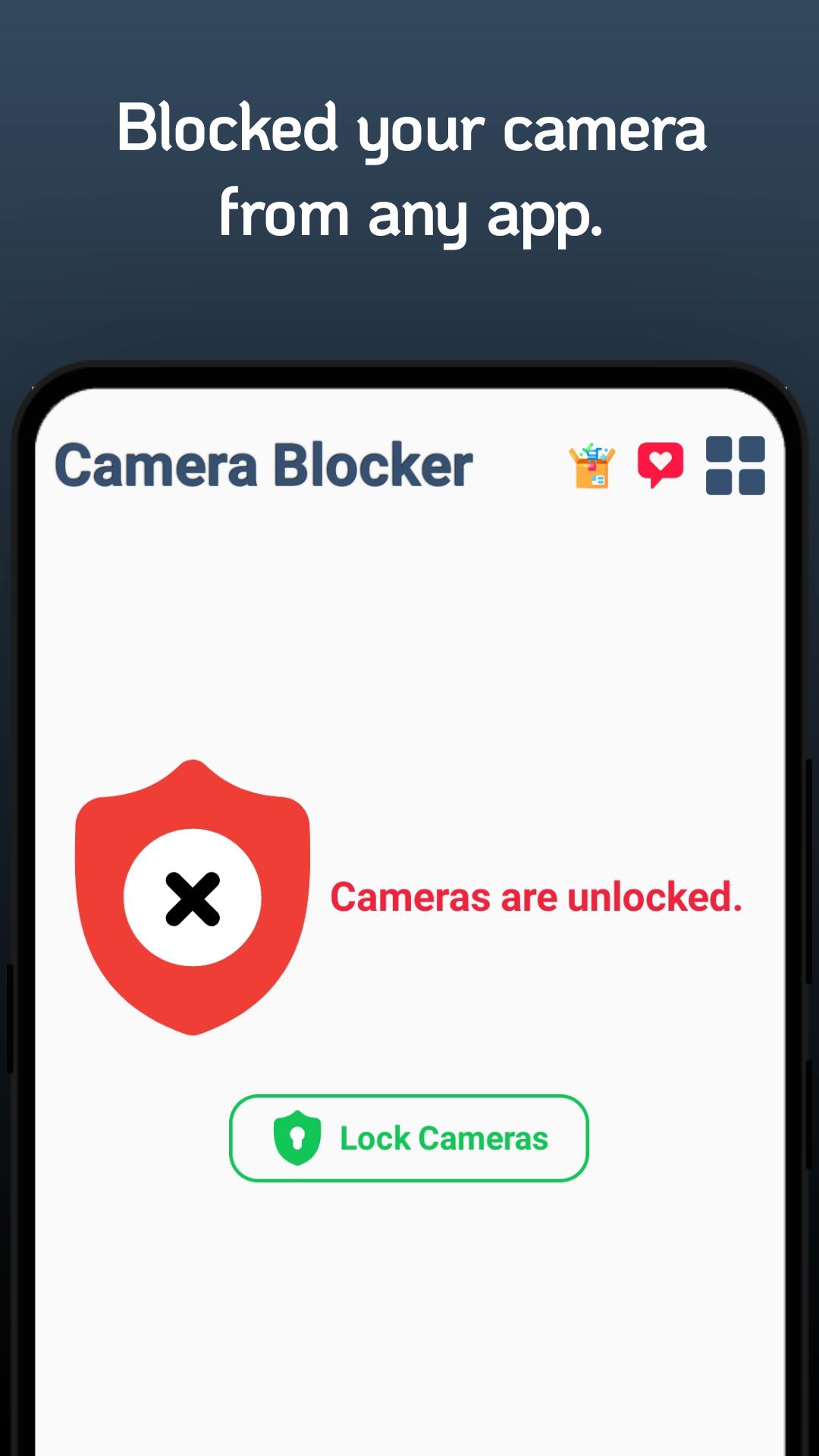The image size is (819, 1456).
Task: Tap the green shield keyhole icon
Action: tap(297, 1137)
